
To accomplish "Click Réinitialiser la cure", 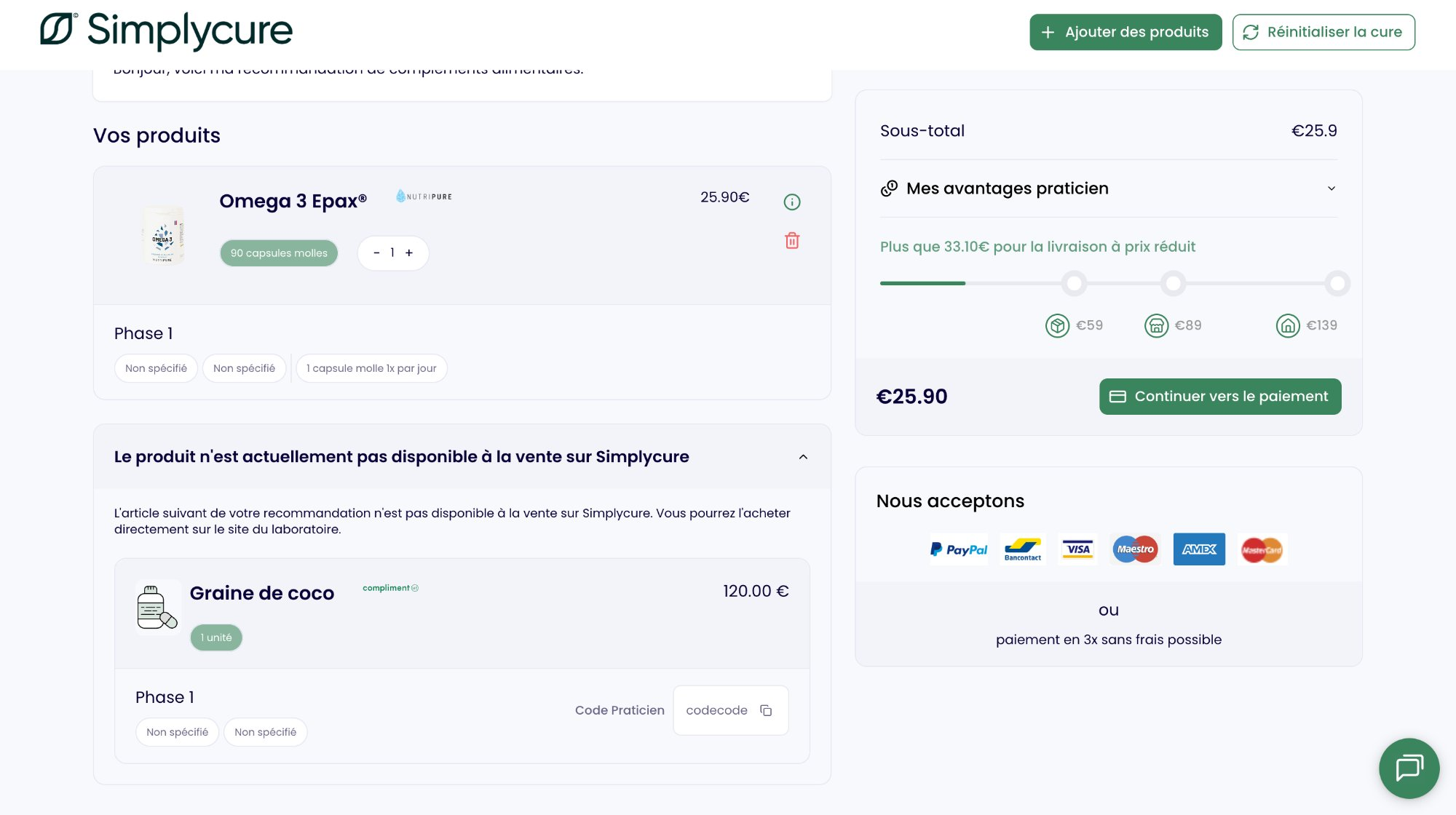I will (x=1324, y=32).
